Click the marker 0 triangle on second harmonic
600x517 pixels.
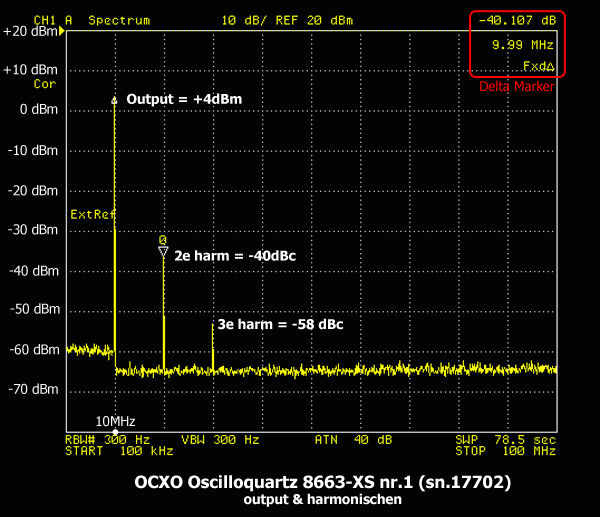click(163, 252)
